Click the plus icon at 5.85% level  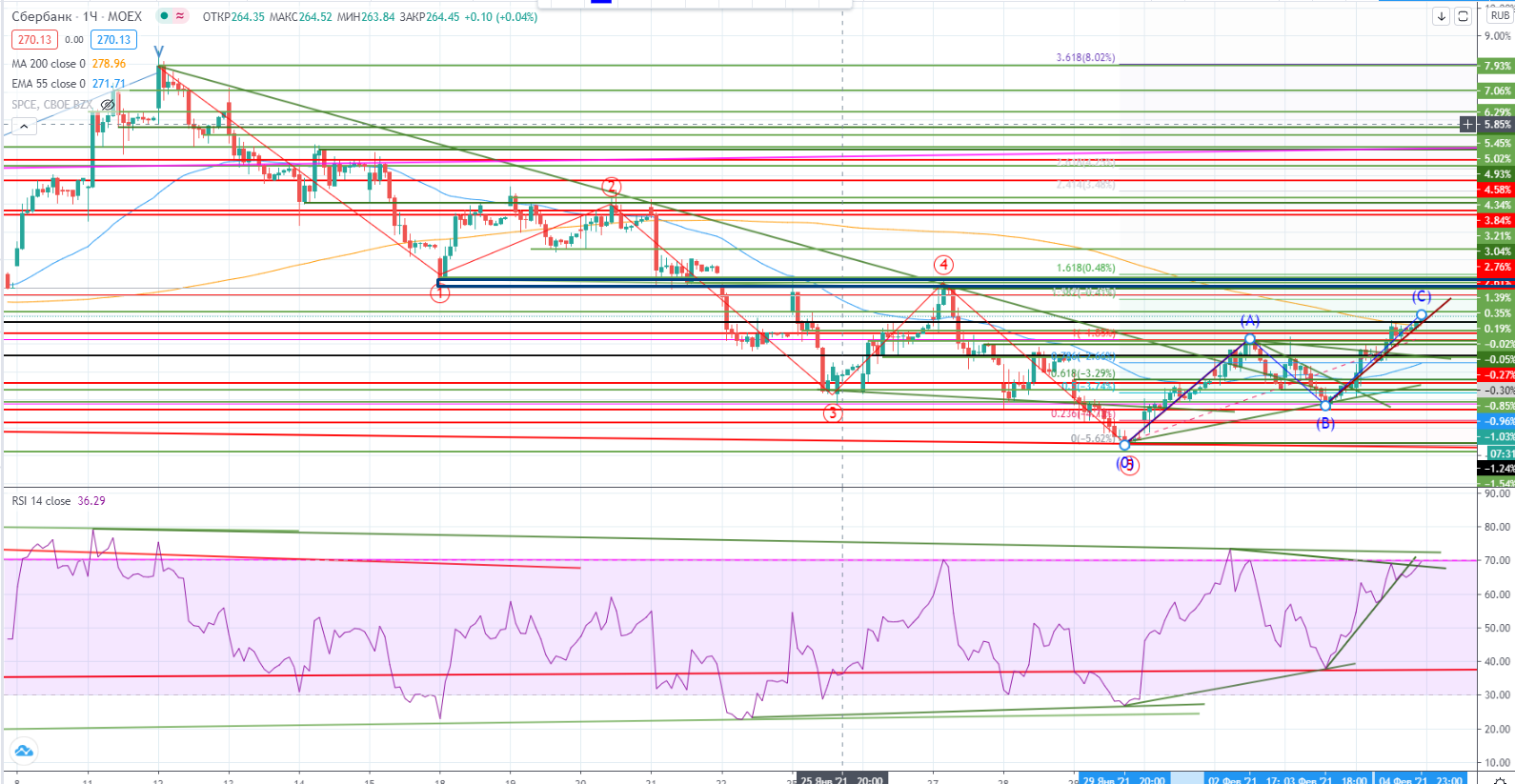(x=1468, y=124)
